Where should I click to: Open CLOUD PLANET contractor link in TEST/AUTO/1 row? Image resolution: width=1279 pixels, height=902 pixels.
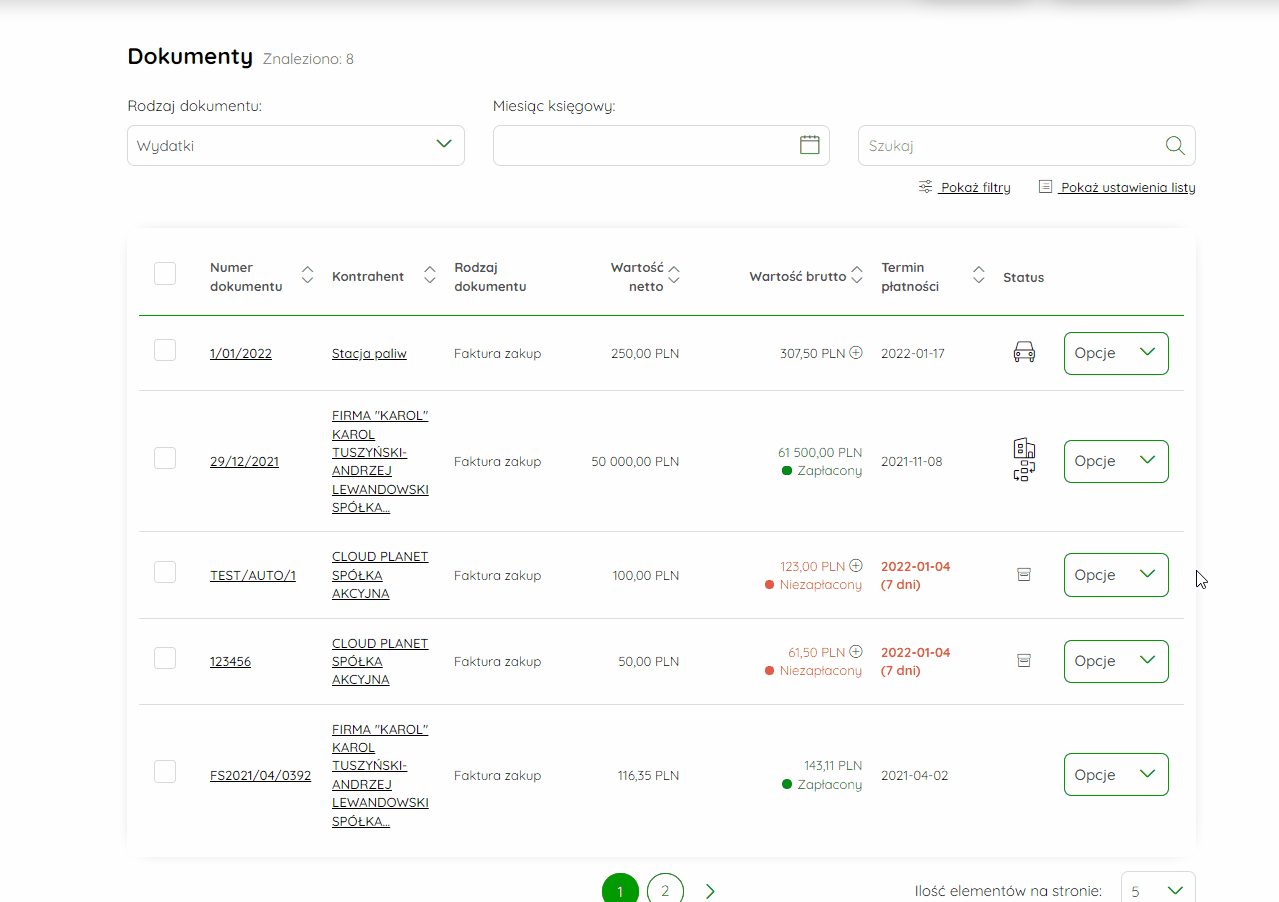tap(380, 575)
